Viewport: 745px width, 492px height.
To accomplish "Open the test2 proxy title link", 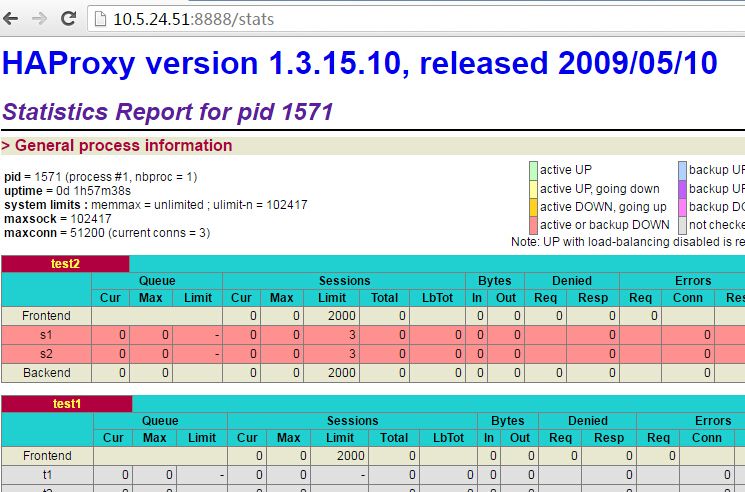I will (65, 264).
